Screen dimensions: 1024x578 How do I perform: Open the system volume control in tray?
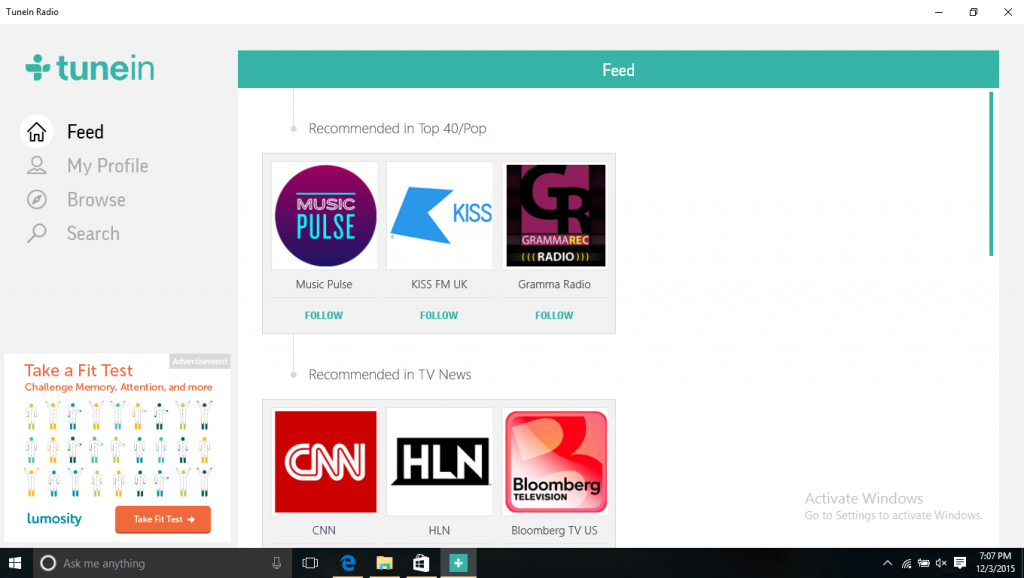940,563
